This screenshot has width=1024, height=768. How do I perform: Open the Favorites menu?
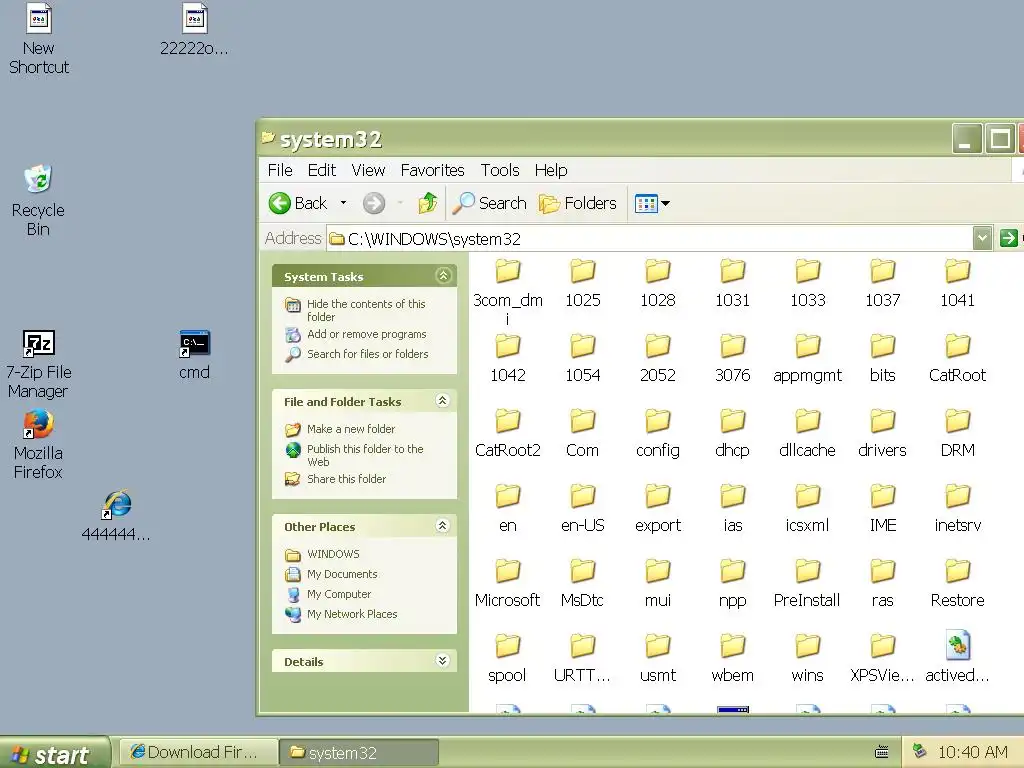tap(432, 170)
